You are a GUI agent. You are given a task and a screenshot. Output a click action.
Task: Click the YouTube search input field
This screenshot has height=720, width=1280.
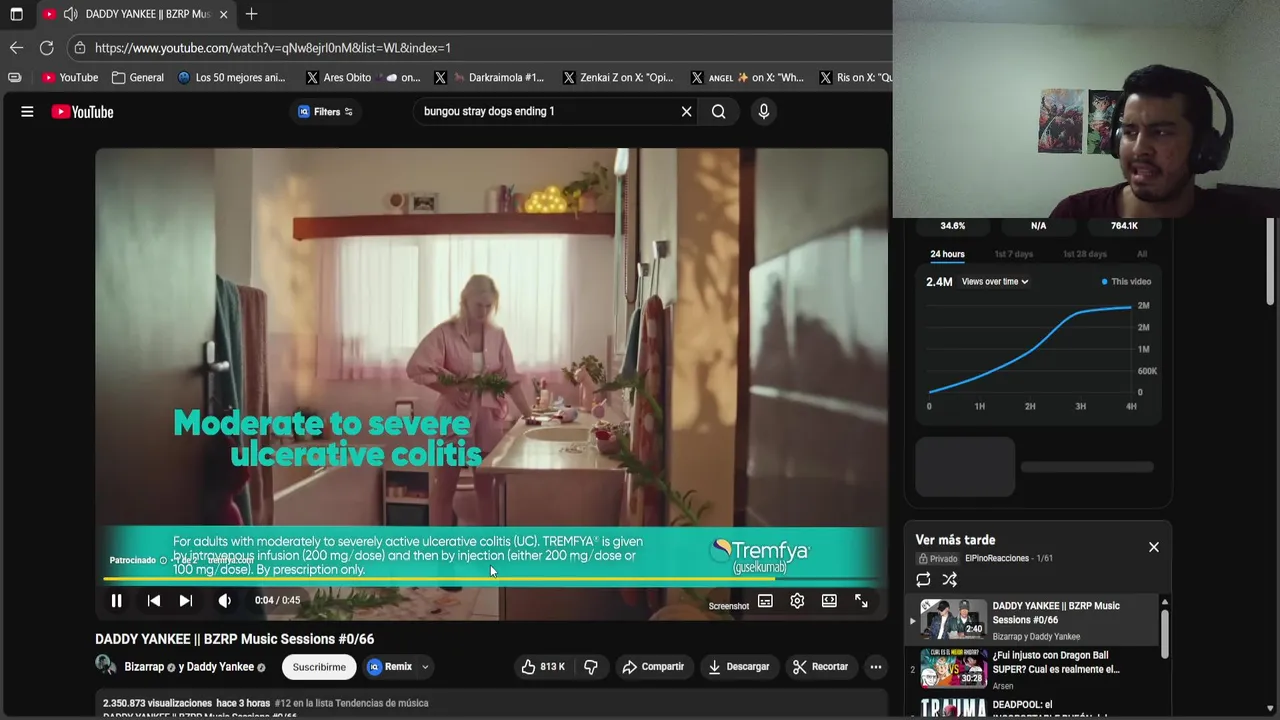pyautogui.click(x=548, y=111)
